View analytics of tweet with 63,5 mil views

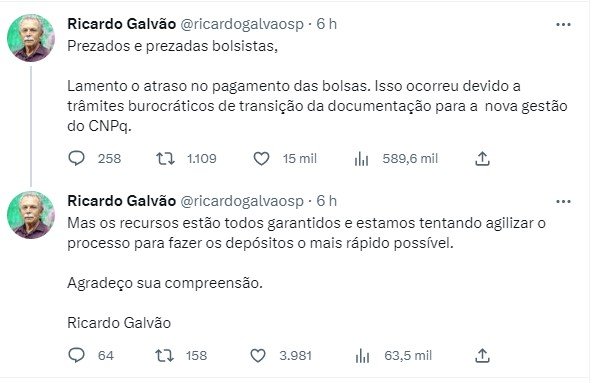362,356
